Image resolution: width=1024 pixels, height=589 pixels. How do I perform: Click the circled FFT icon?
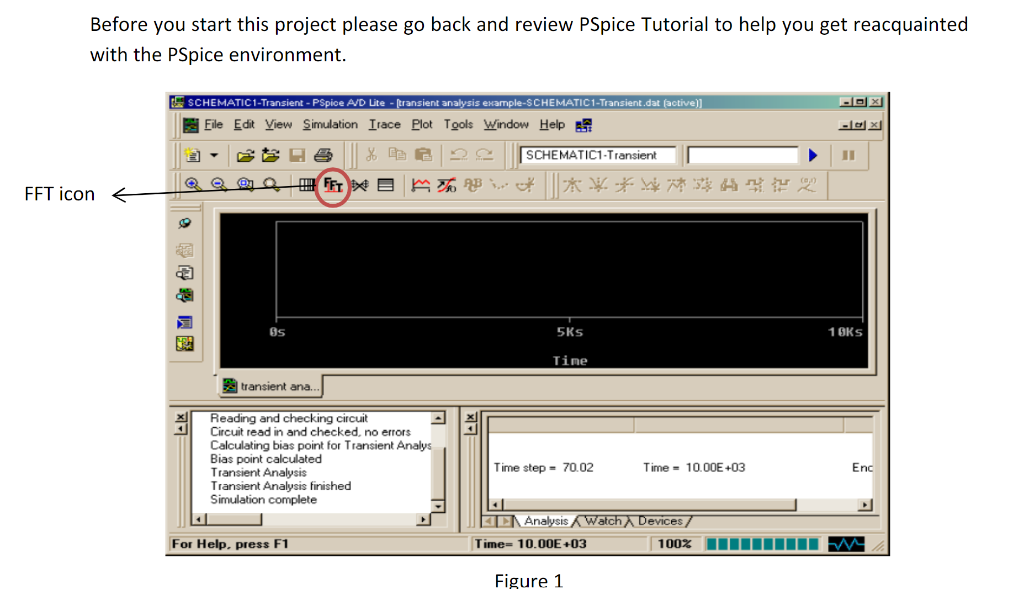point(333,184)
